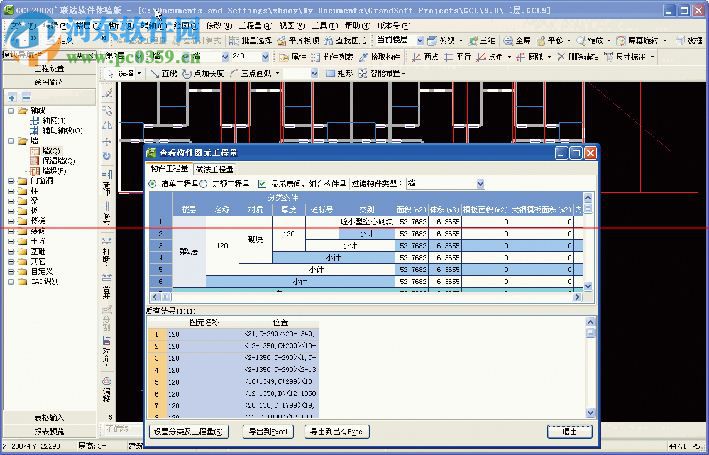Expand the 门窗洞 folder in navigation tree
This screenshot has width=709, height=455.
point(9,180)
